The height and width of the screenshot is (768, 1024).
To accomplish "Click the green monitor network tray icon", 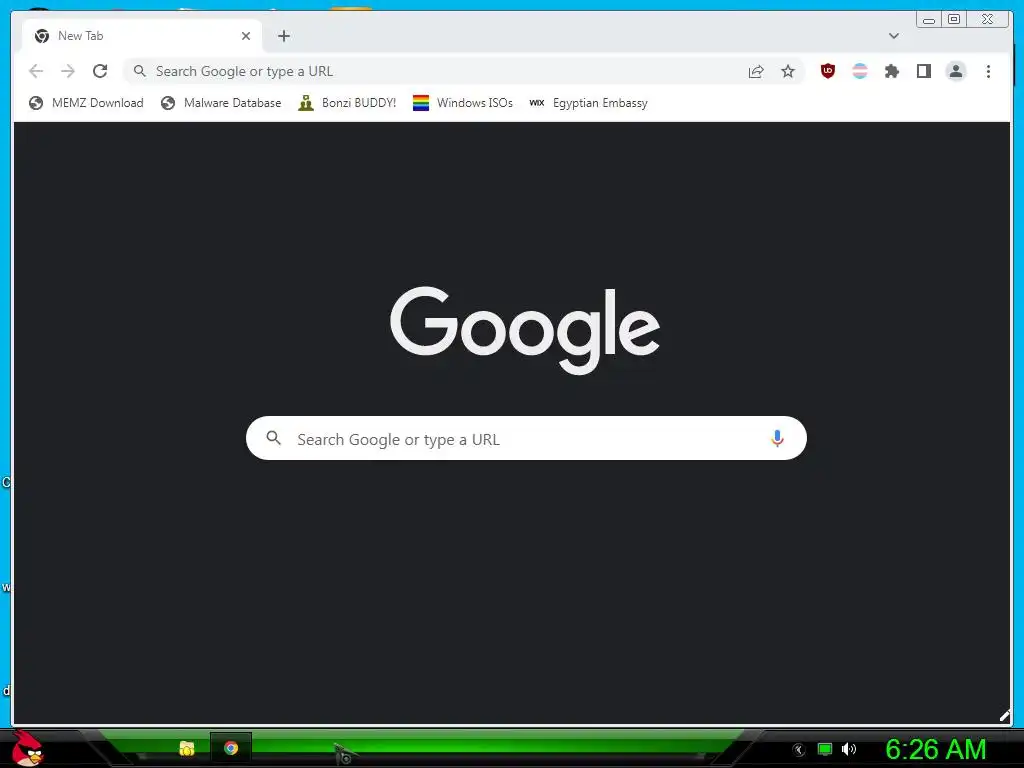I will point(825,749).
